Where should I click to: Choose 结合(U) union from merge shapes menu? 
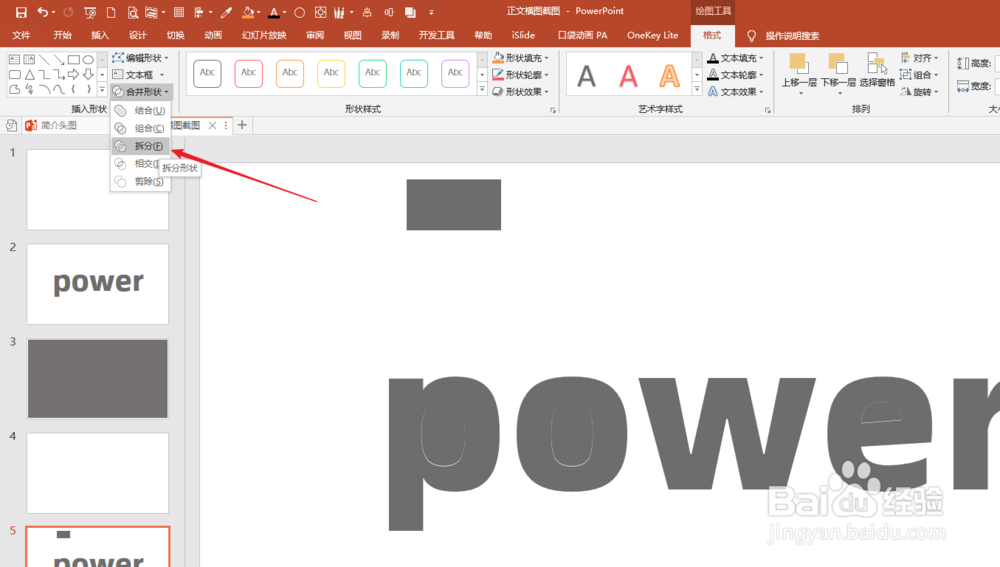click(140, 110)
